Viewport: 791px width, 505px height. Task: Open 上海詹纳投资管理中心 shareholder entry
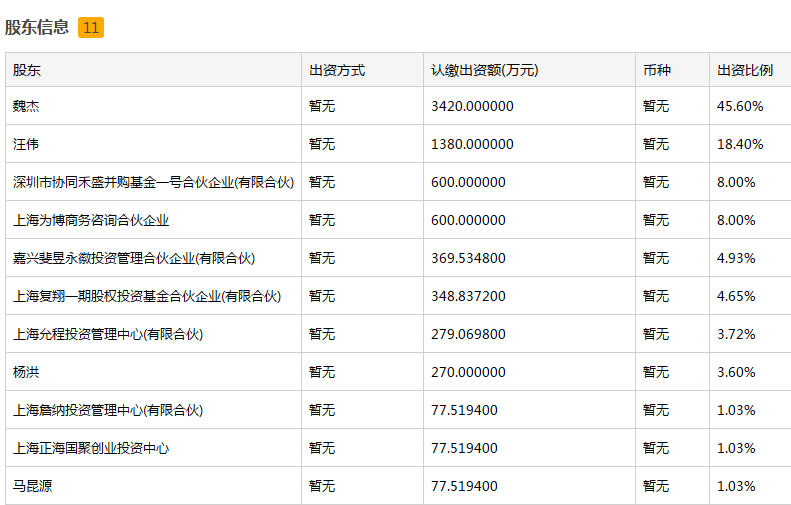click(108, 410)
